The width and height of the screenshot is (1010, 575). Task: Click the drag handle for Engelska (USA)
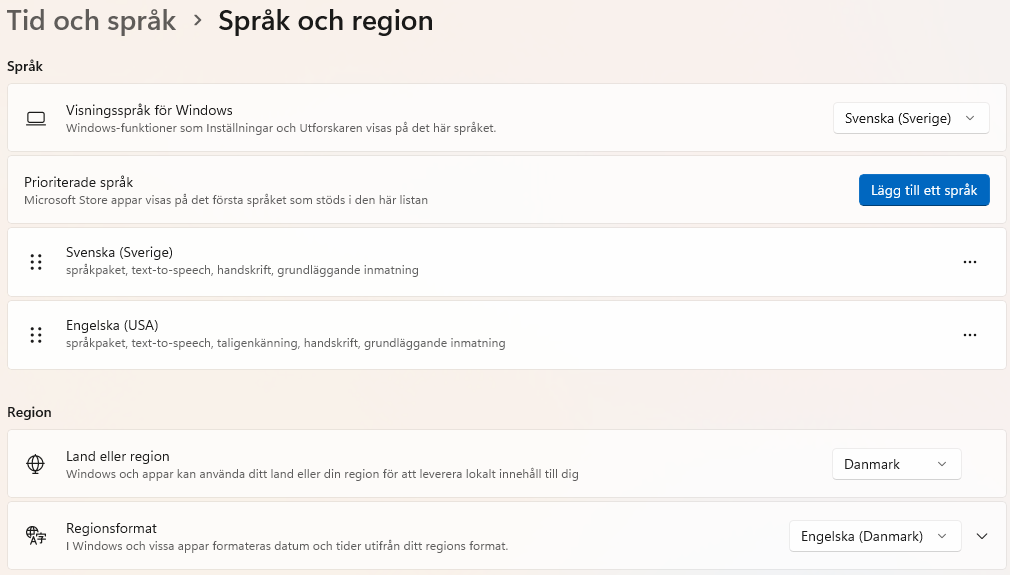pyautogui.click(x=36, y=335)
